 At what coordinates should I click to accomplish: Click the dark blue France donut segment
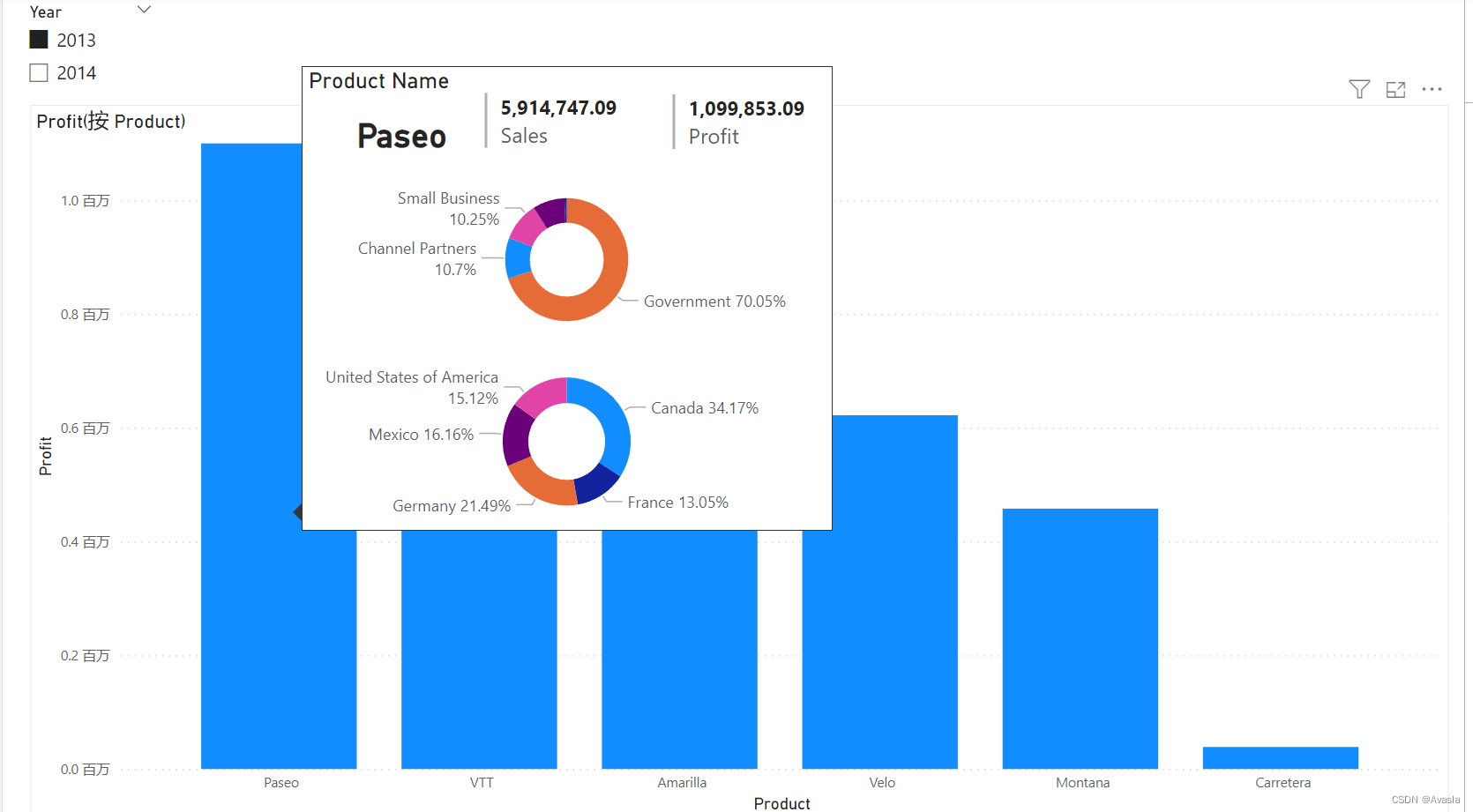tap(595, 484)
